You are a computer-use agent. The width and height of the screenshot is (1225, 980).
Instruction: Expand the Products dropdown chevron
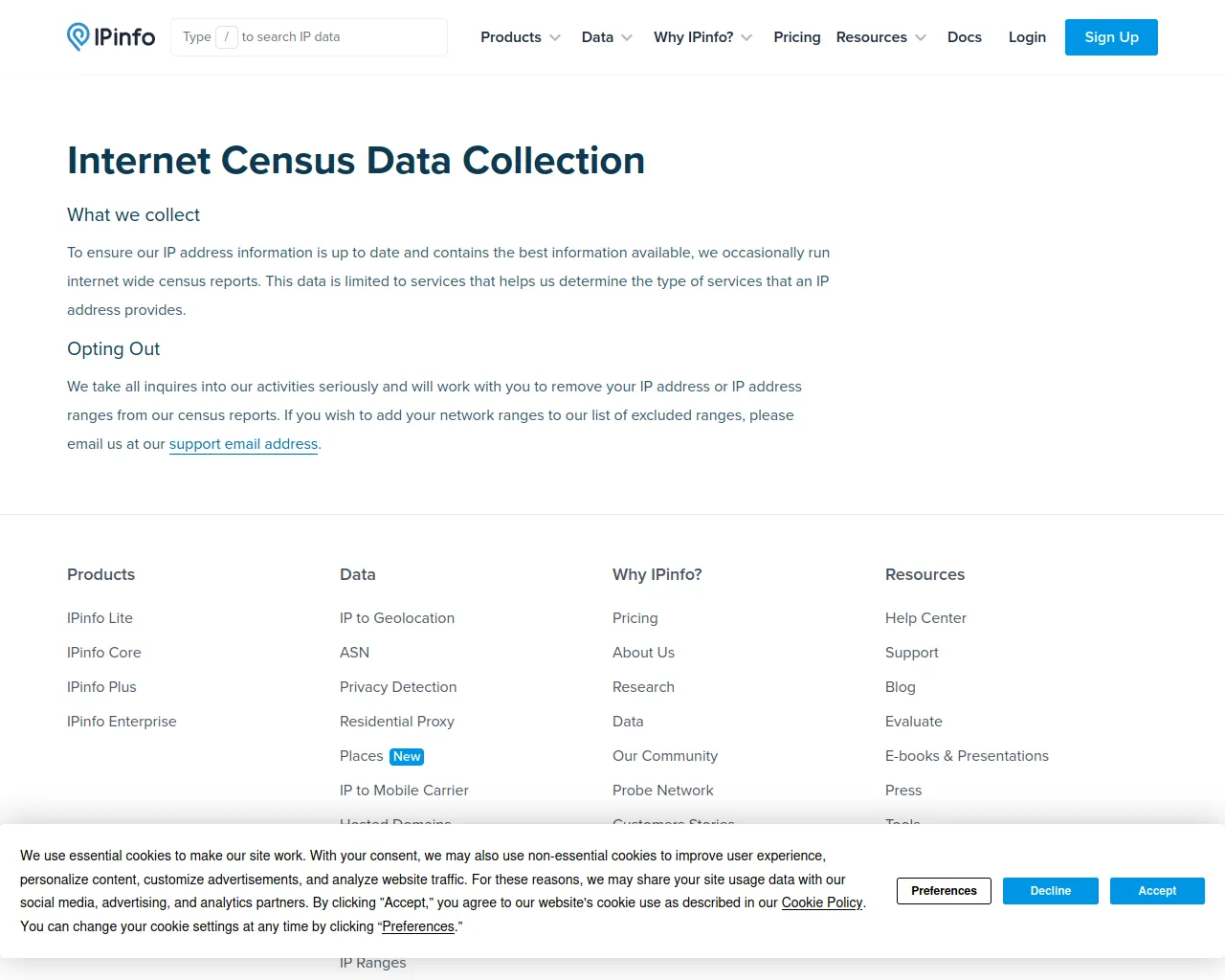pos(555,38)
